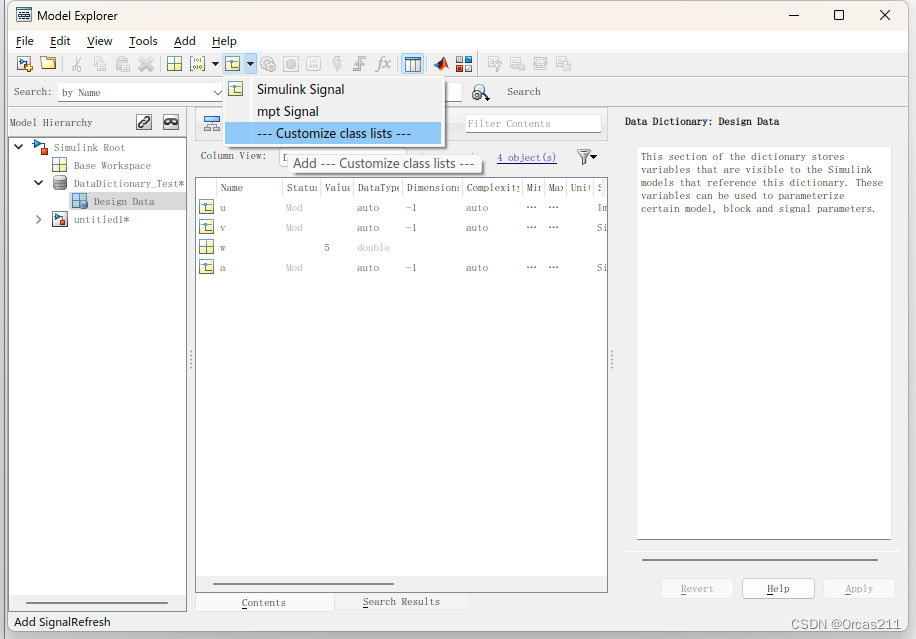The height and width of the screenshot is (639, 916).
Task: Expand the untitled1 model node
Action: 39,220
